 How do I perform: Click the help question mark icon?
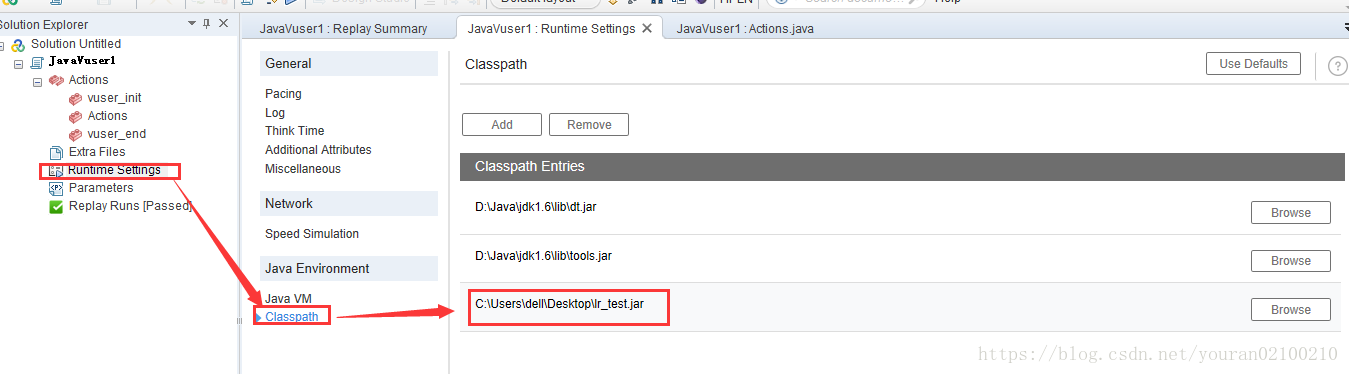(x=1337, y=66)
